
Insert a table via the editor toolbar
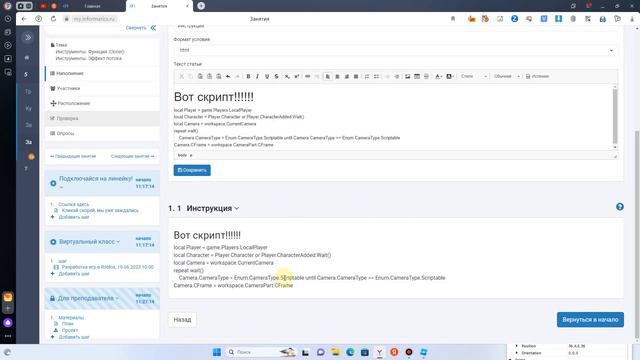pos(417,76)
